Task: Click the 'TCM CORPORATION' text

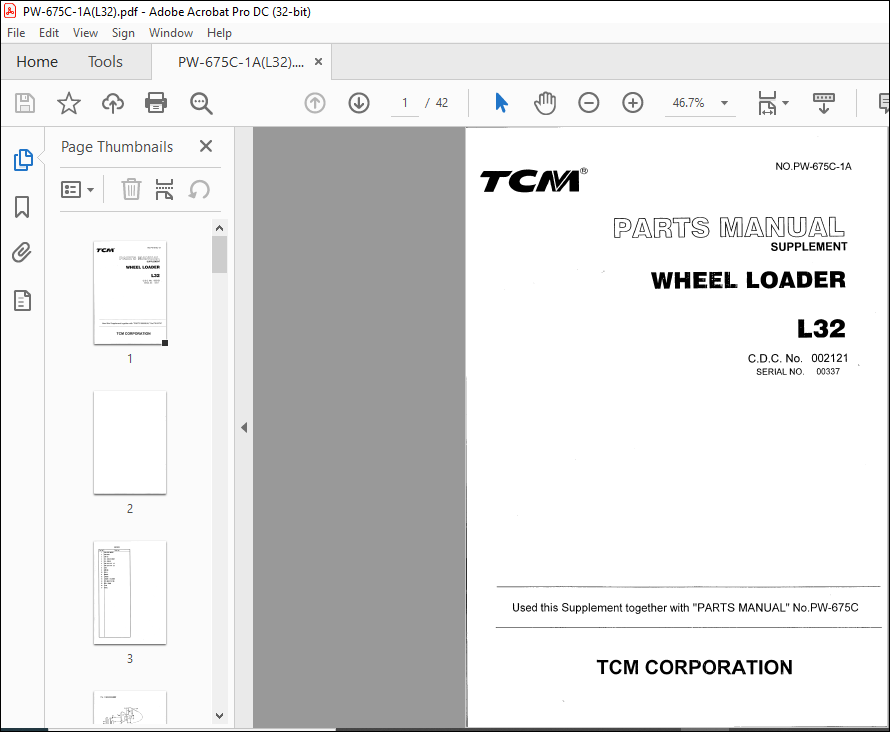Action: click(694, 667)
